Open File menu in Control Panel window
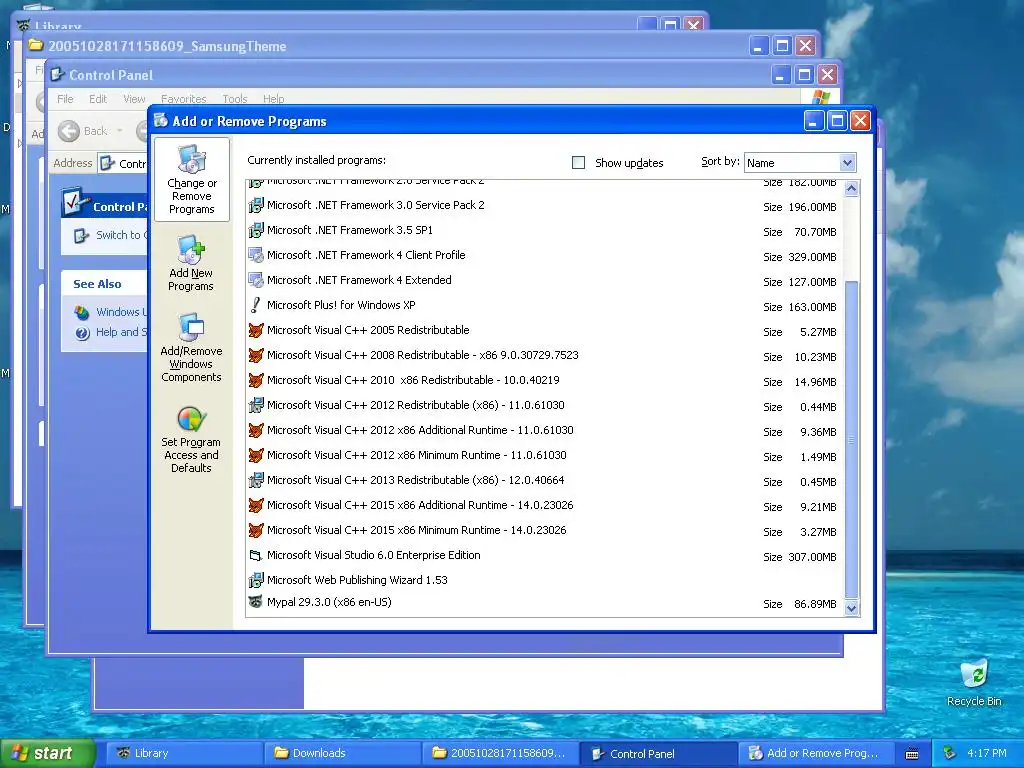 pyautogui.click(x=65, y=99)
